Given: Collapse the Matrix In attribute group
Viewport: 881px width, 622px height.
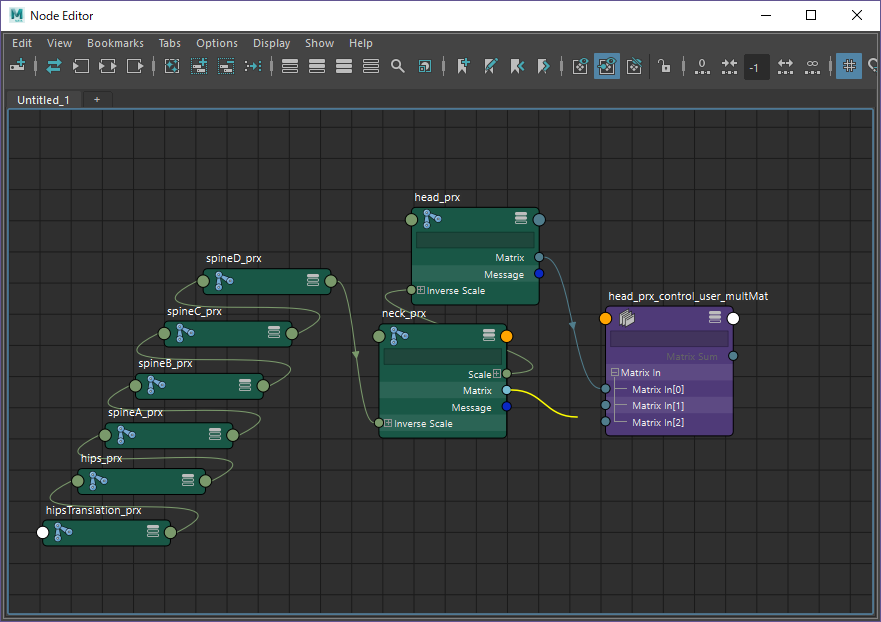Looking at the screenshot, I should click(615, 373).
